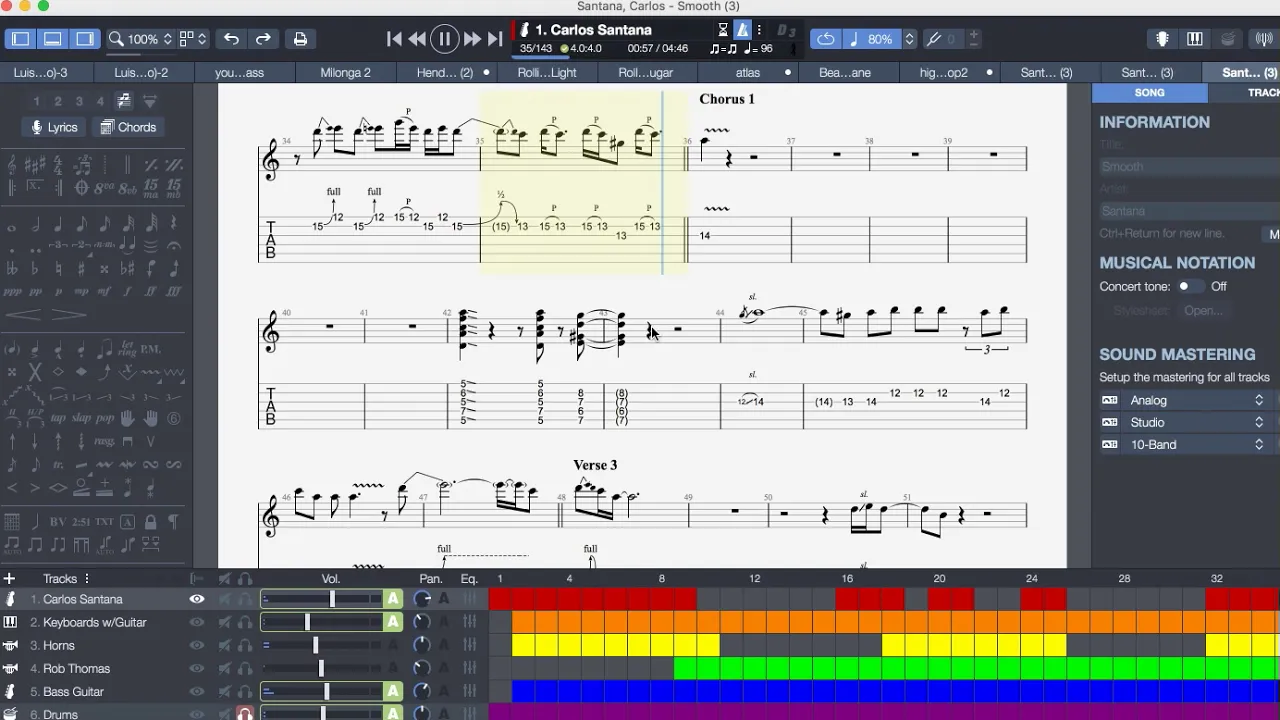Toggle the count-in hourglass icon

point(723,30)
